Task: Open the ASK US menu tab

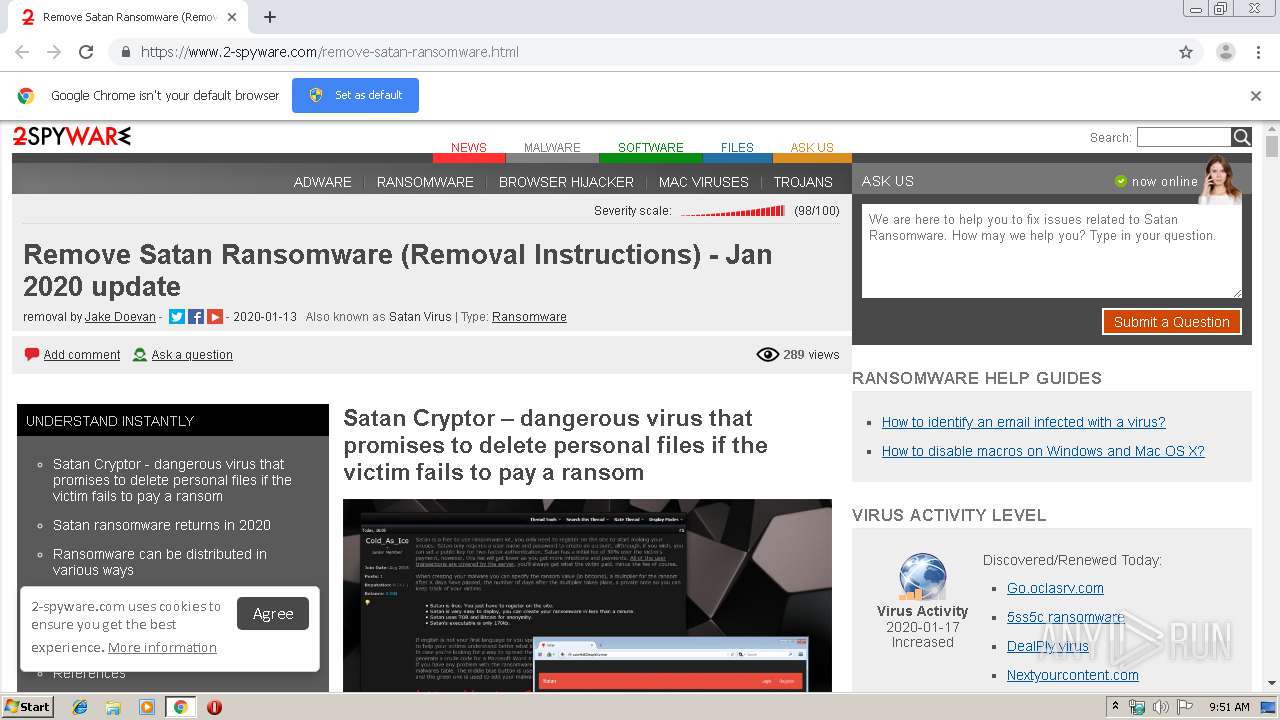Action: coord(812,148)
